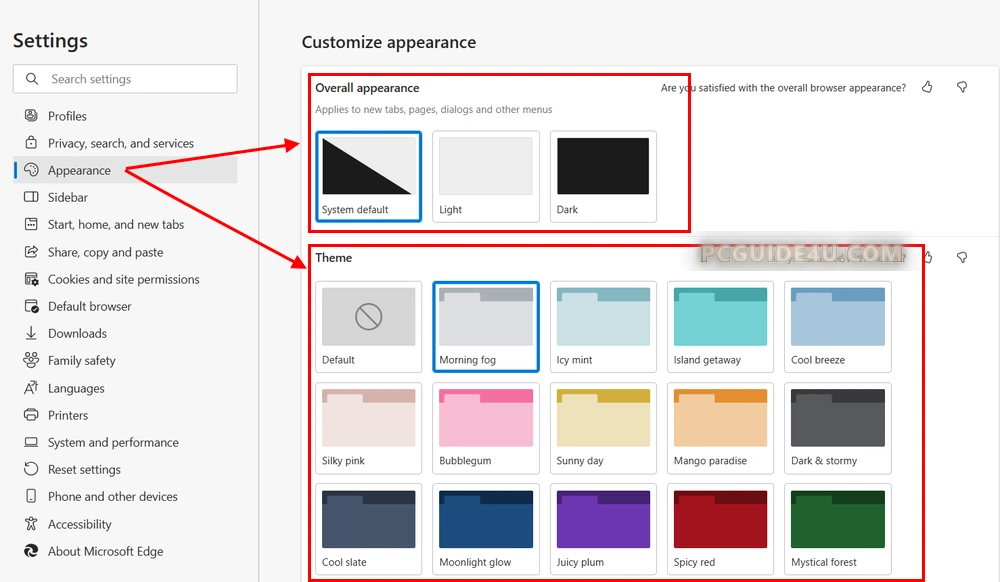
Task: Apply the Juicy plum theme
Action: tap(603, 529)
